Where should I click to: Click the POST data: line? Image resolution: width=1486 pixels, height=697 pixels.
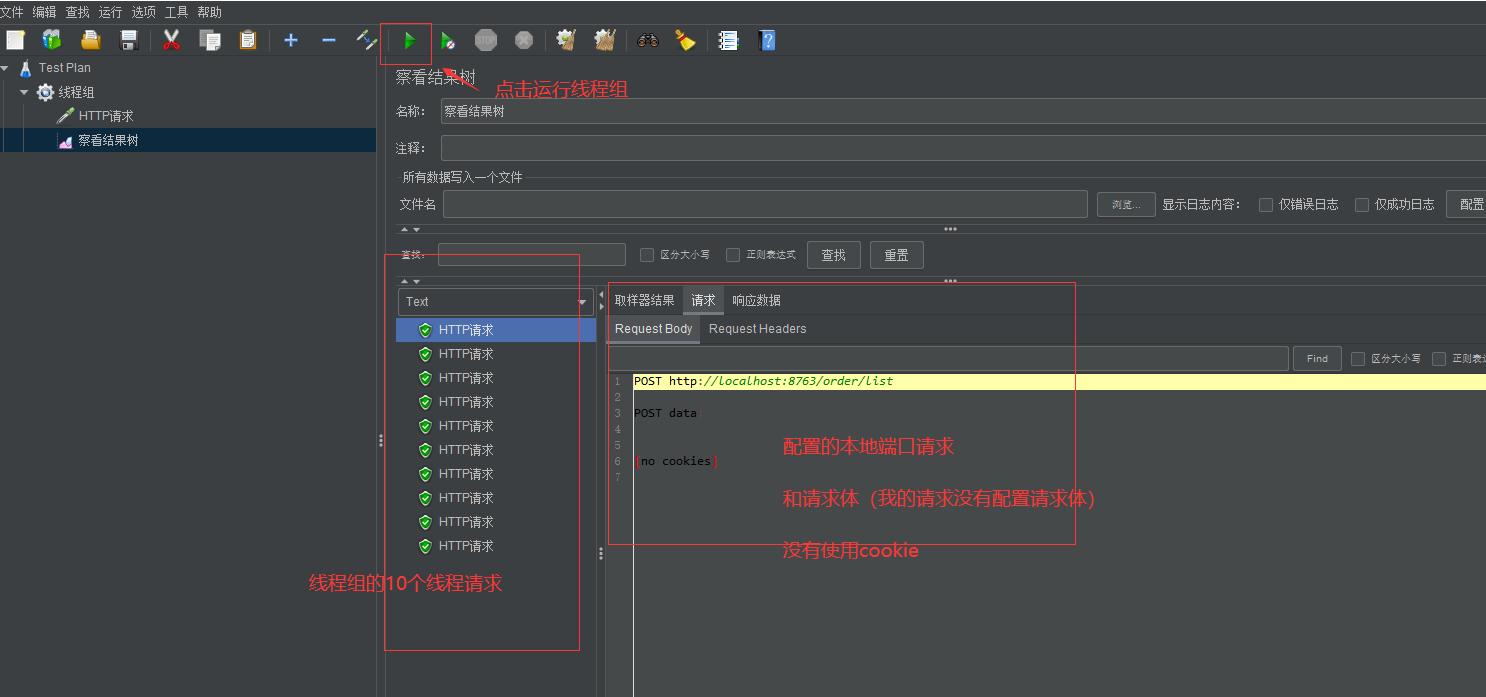pos(668,413)
